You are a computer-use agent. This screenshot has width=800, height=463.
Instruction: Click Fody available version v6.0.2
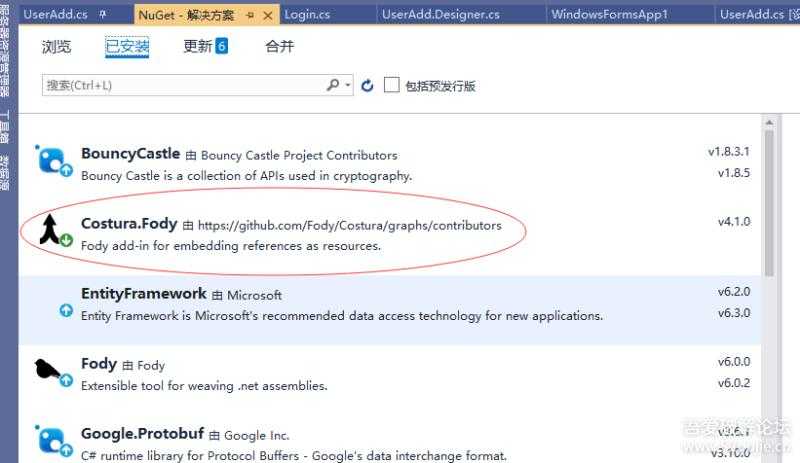coord(734,383)
